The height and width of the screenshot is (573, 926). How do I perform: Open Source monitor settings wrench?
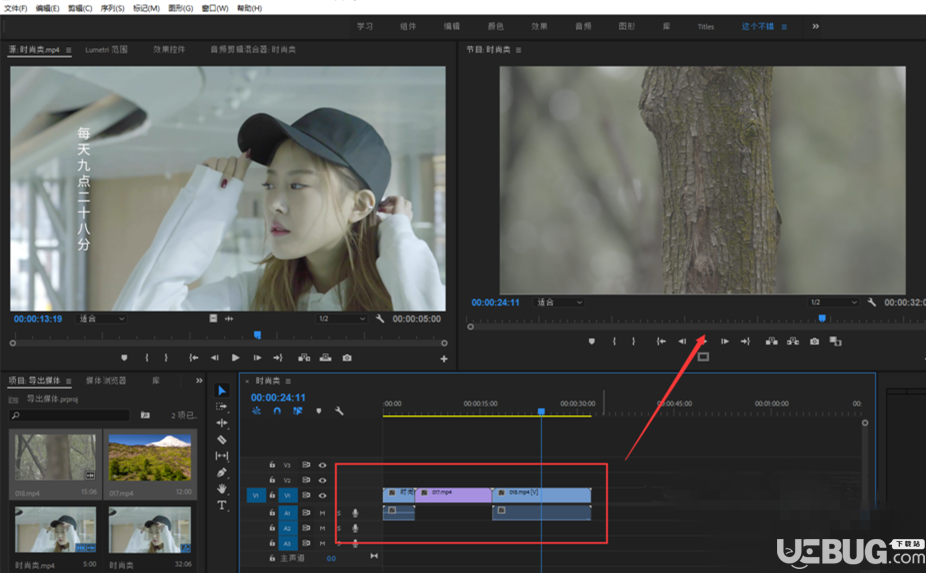(x=380, y=318)
